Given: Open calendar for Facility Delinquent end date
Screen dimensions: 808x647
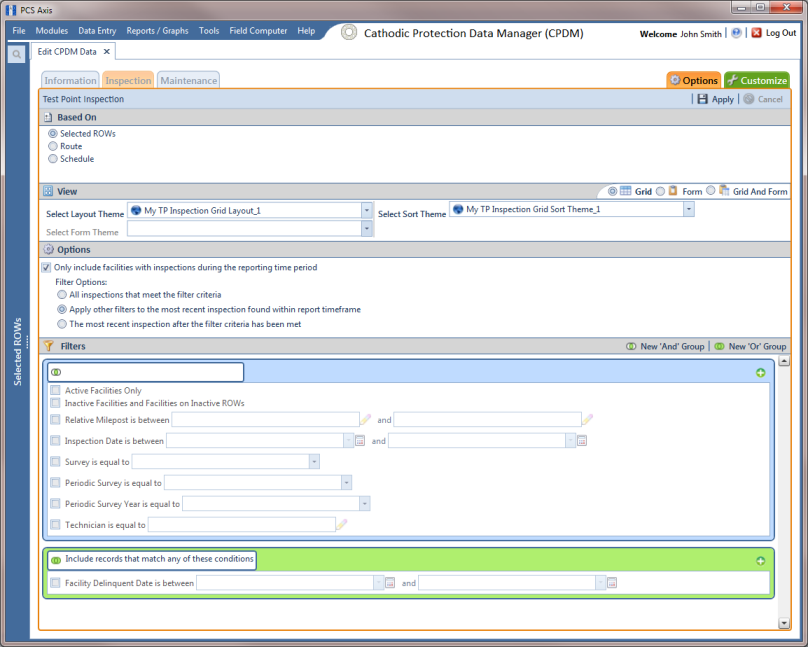Looking at the screenshot, I should tap(612, 583).
